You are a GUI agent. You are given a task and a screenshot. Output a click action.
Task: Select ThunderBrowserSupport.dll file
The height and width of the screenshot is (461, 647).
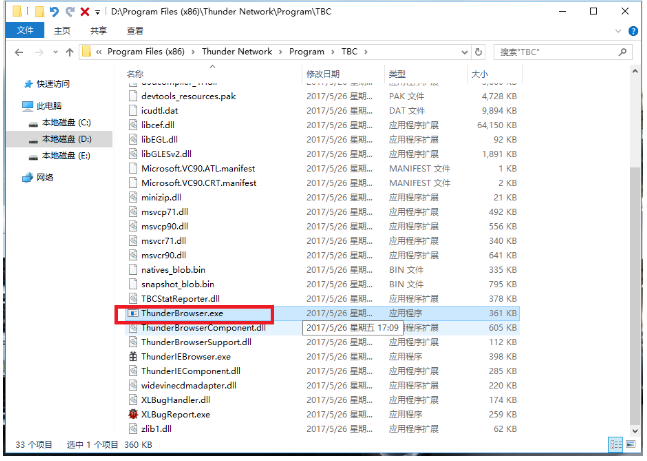(x=196, y=342)
